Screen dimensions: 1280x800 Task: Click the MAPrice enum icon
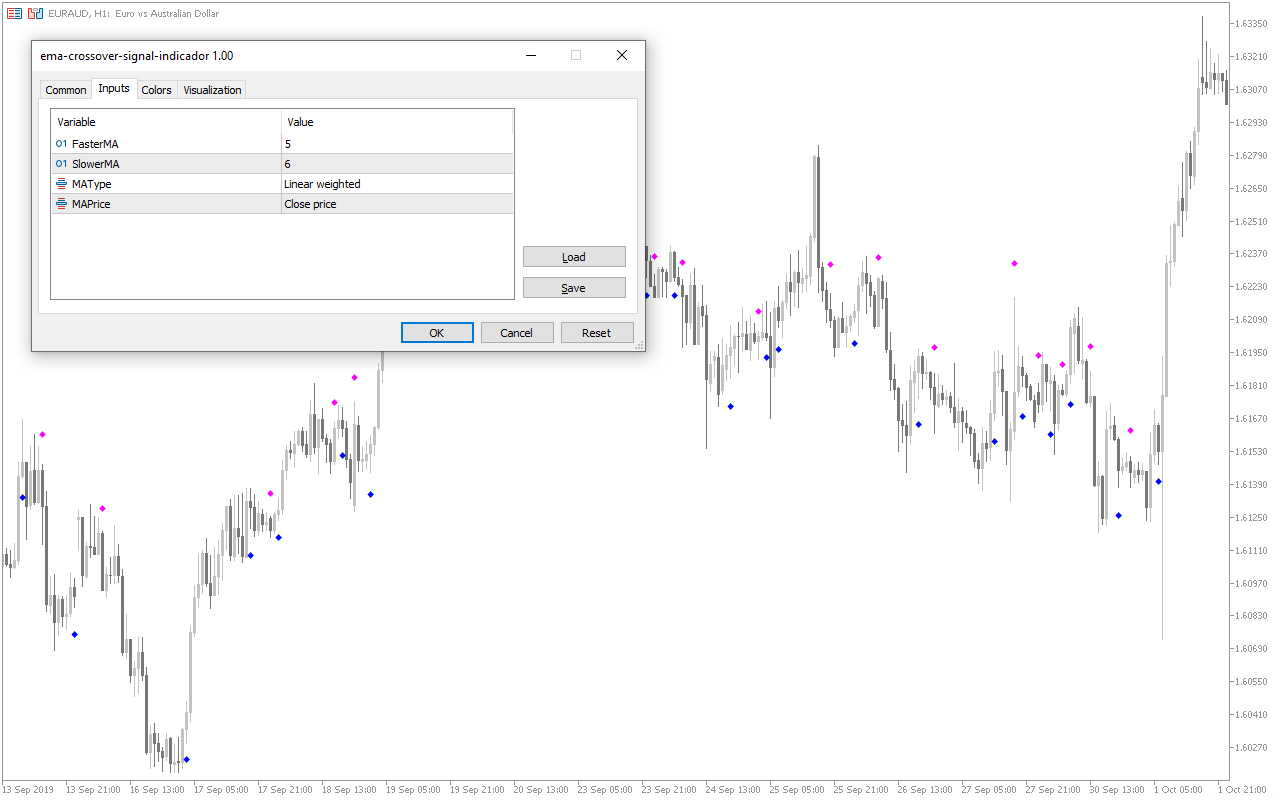click(62, 204)
